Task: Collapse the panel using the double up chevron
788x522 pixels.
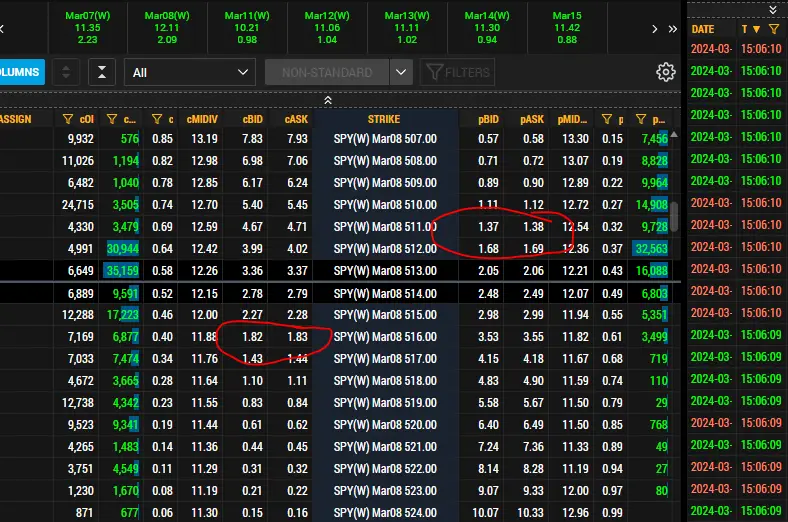Action: (328, 100)
